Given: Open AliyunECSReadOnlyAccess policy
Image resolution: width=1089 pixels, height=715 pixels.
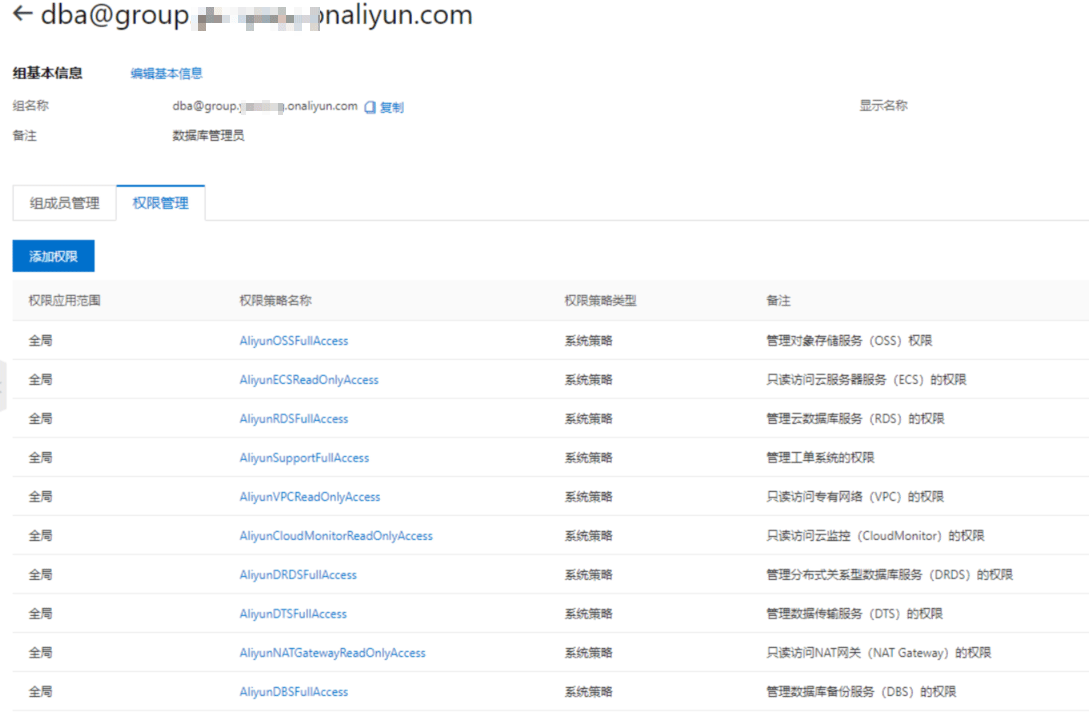Looking at the screenshot, I should click(309, 380).
